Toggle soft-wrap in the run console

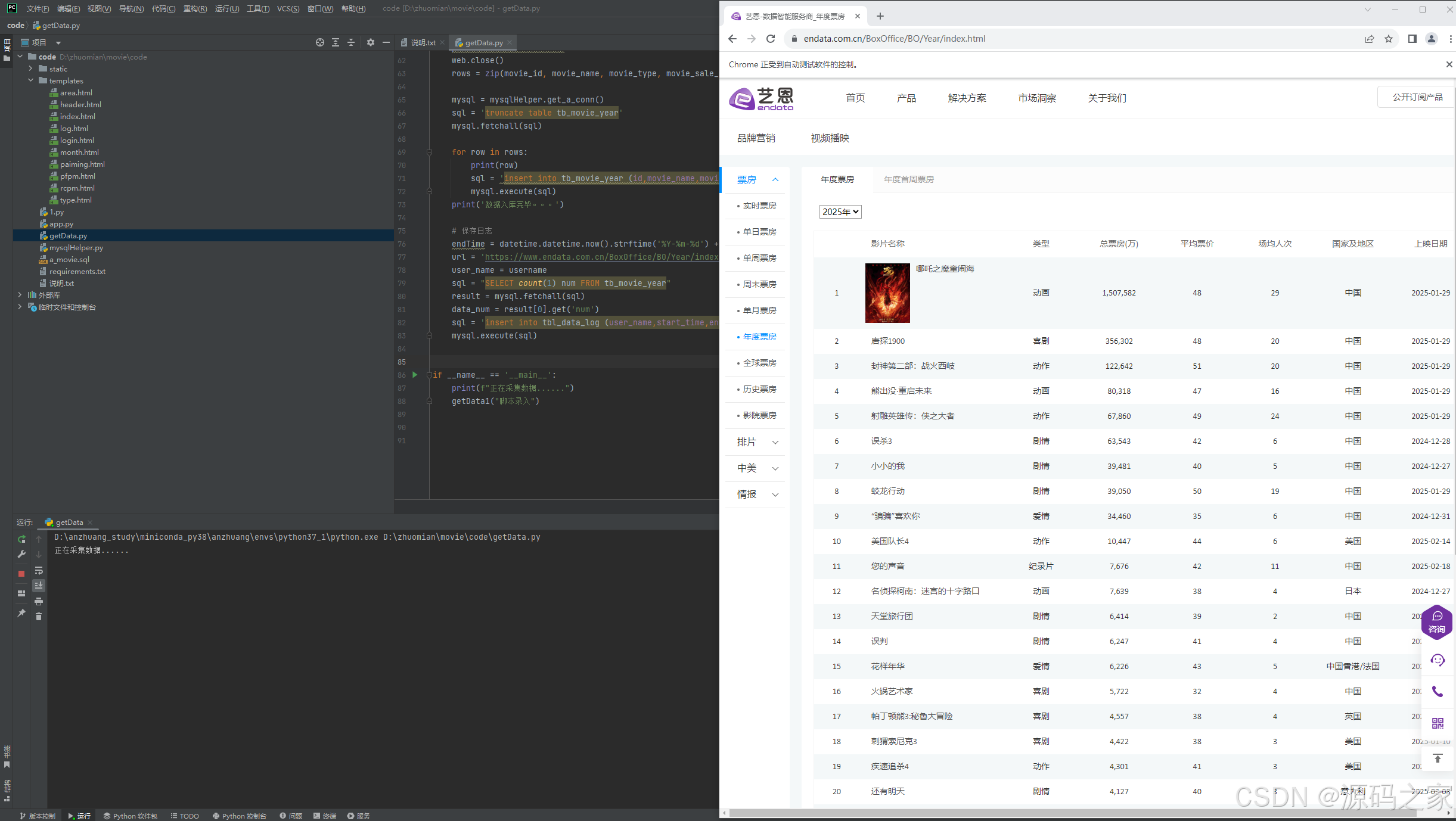tap(39, 570)
